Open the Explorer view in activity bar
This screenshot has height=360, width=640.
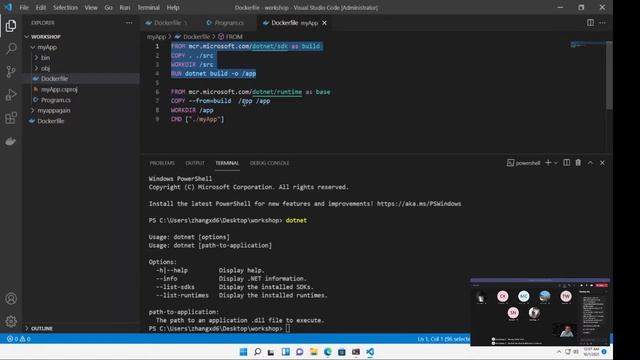click(x=11, y=26)
